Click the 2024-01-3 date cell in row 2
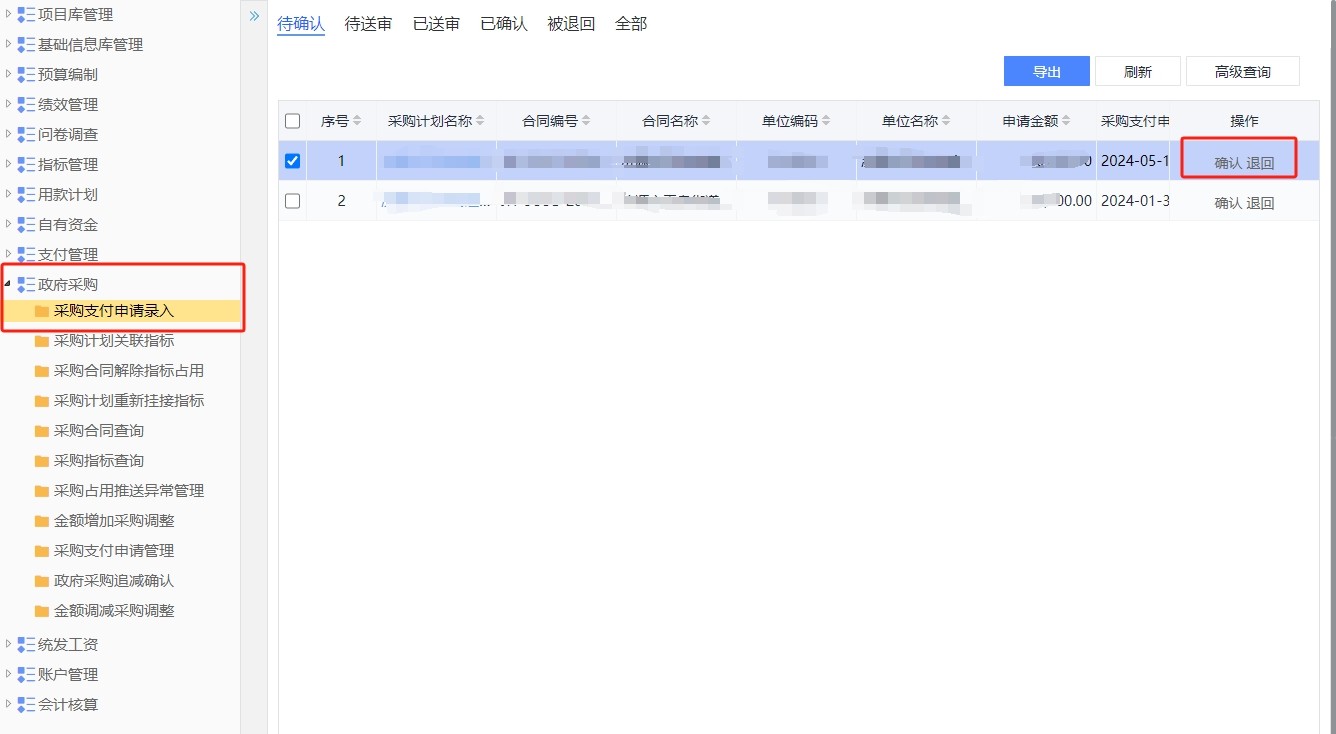1336x734 pixels. (1135, 201)
